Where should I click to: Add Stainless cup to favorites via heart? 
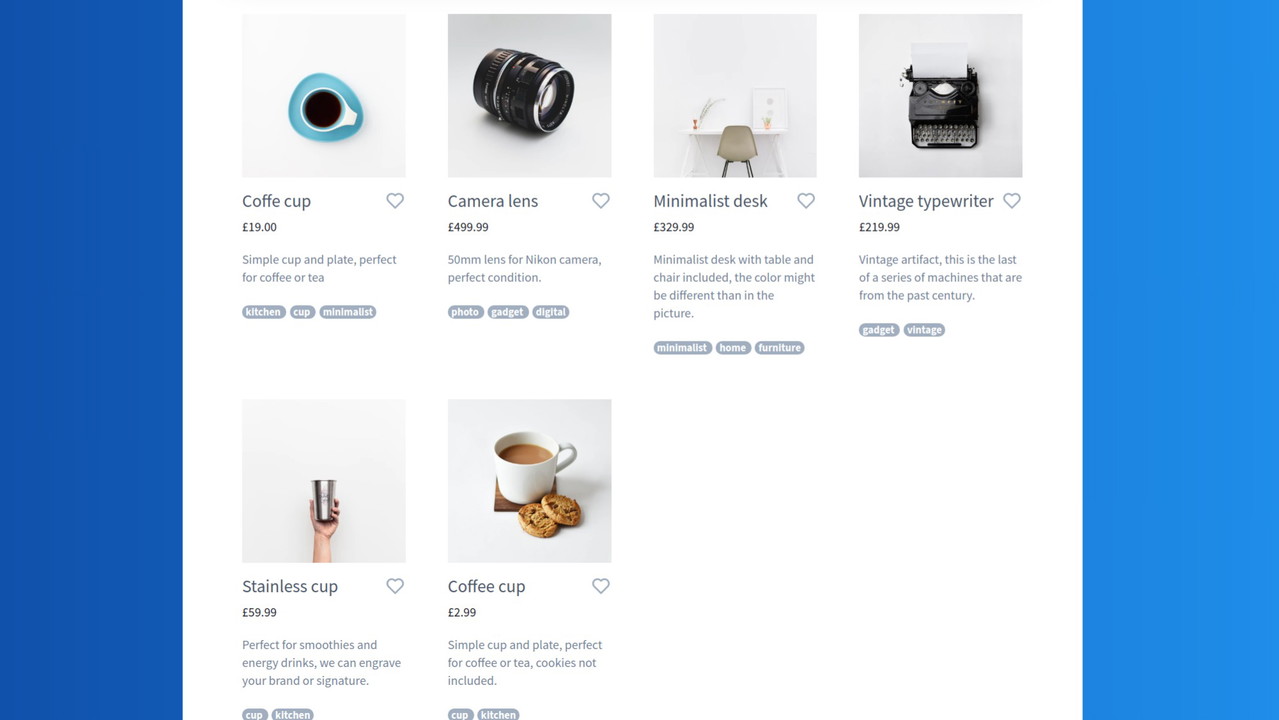(x=395, y=586)
